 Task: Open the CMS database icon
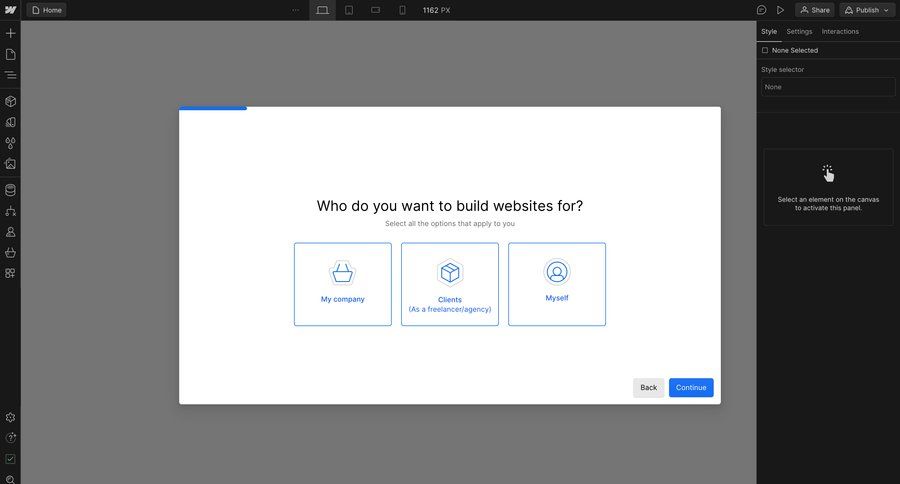click(x=10, y=190)
